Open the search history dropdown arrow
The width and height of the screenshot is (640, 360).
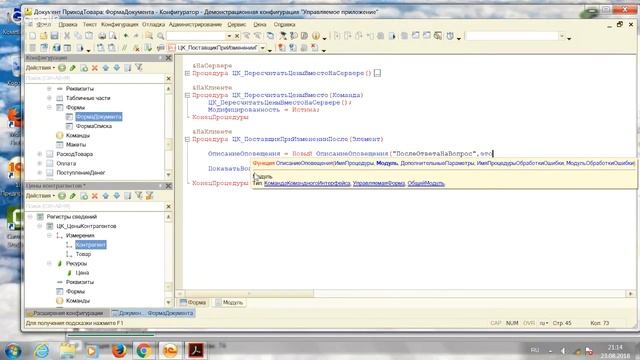pyautogui.click(x=229, y=36)
